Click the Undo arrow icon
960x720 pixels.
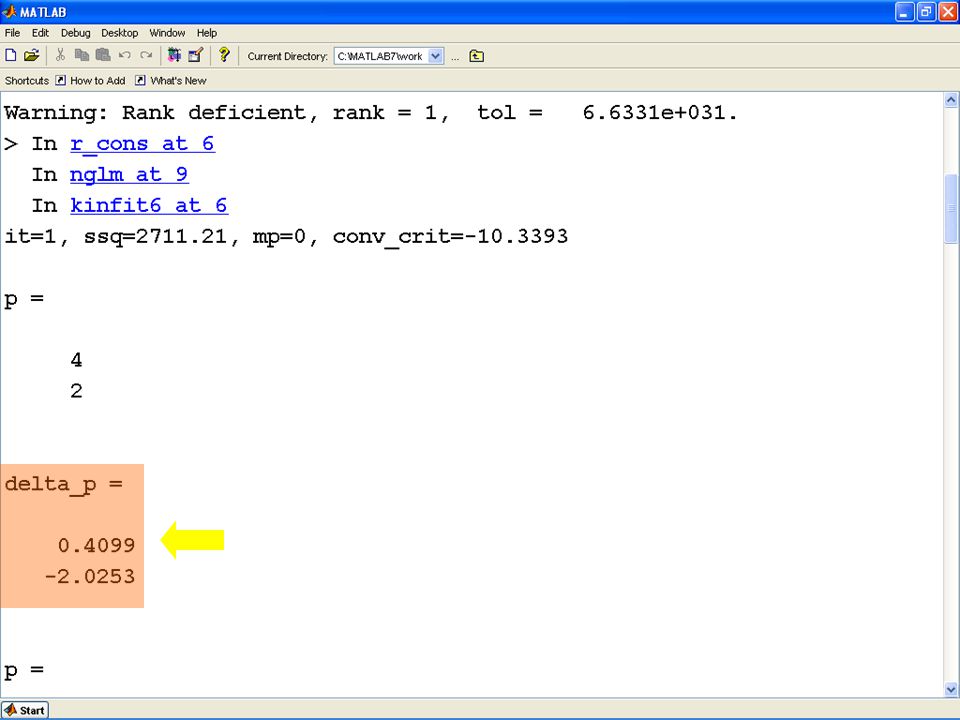pyautogui.click(x=125, y=56)
